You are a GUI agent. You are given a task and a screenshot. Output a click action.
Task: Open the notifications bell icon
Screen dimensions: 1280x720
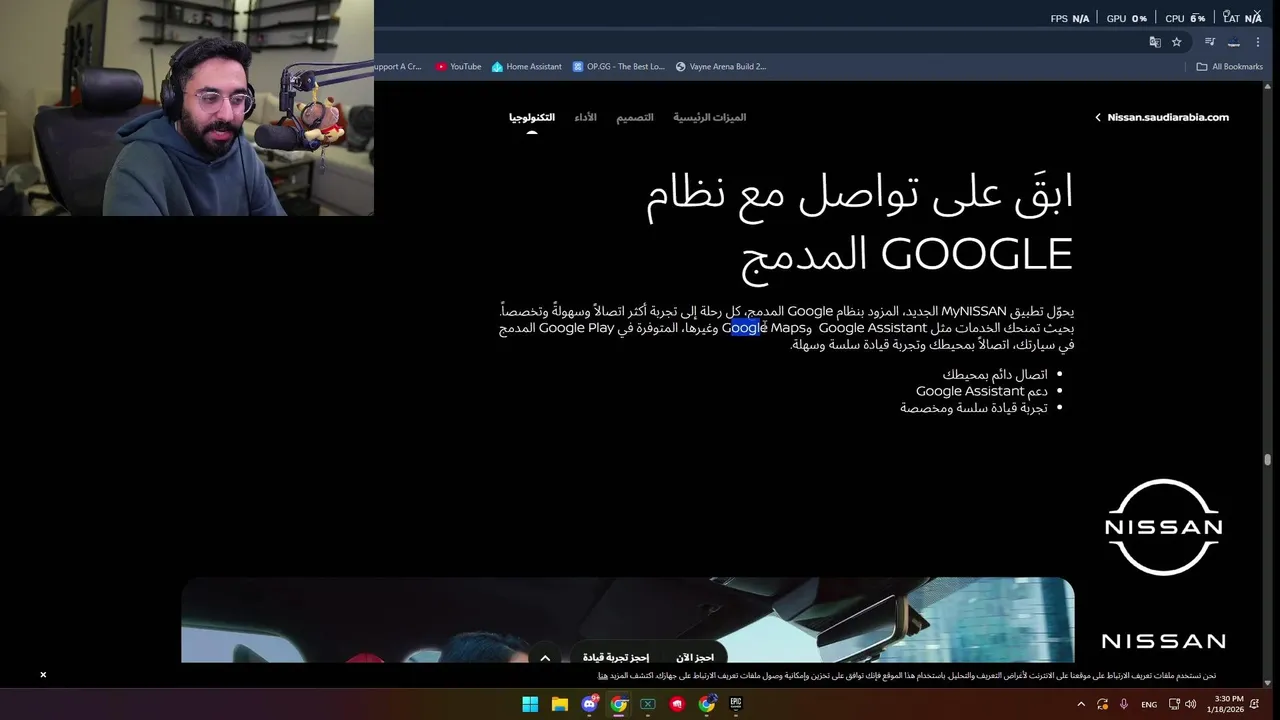pyautogui.click(x=1254, y=704)
